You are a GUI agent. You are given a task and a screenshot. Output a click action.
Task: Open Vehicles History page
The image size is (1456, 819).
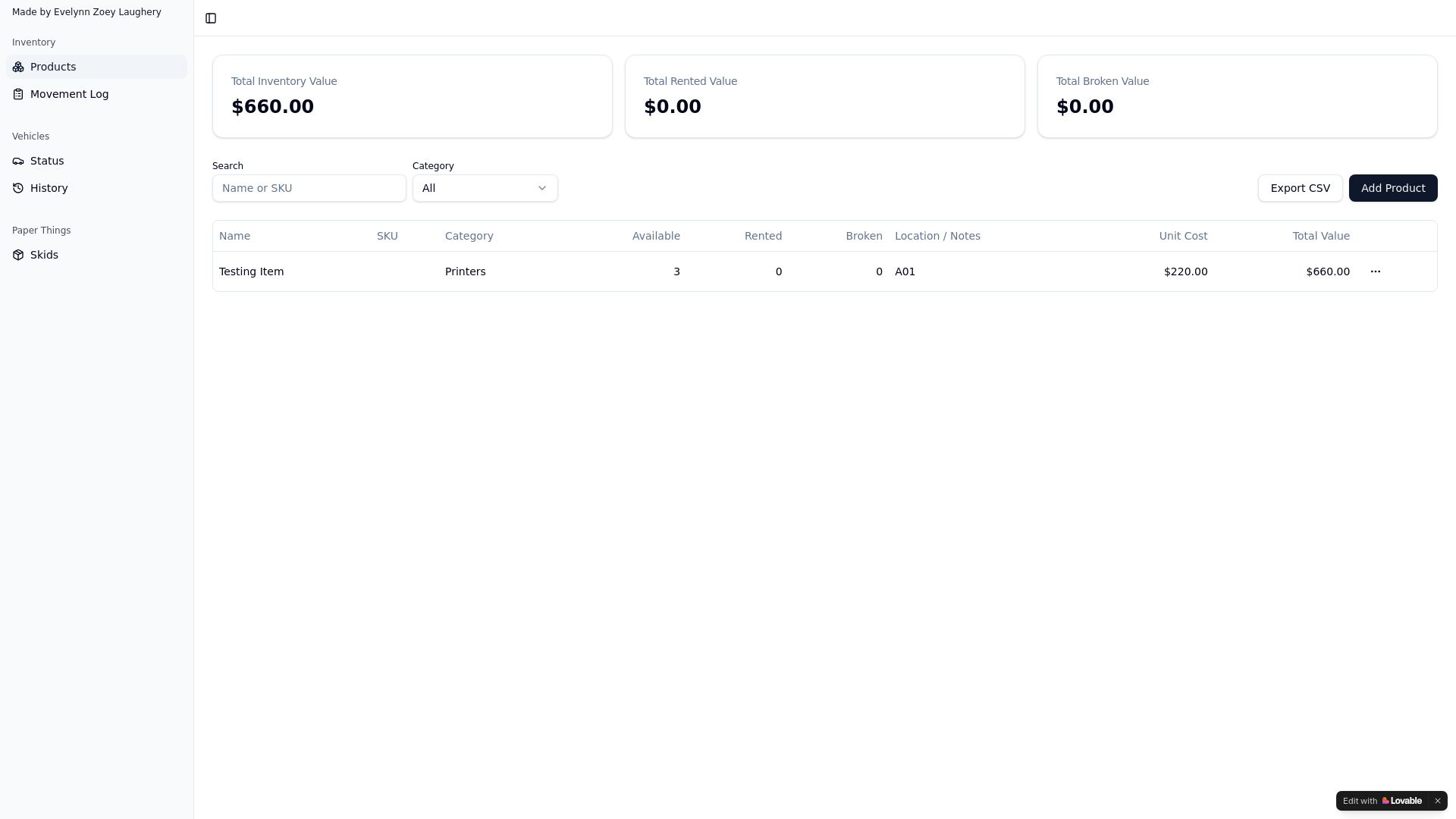point(96,188)
